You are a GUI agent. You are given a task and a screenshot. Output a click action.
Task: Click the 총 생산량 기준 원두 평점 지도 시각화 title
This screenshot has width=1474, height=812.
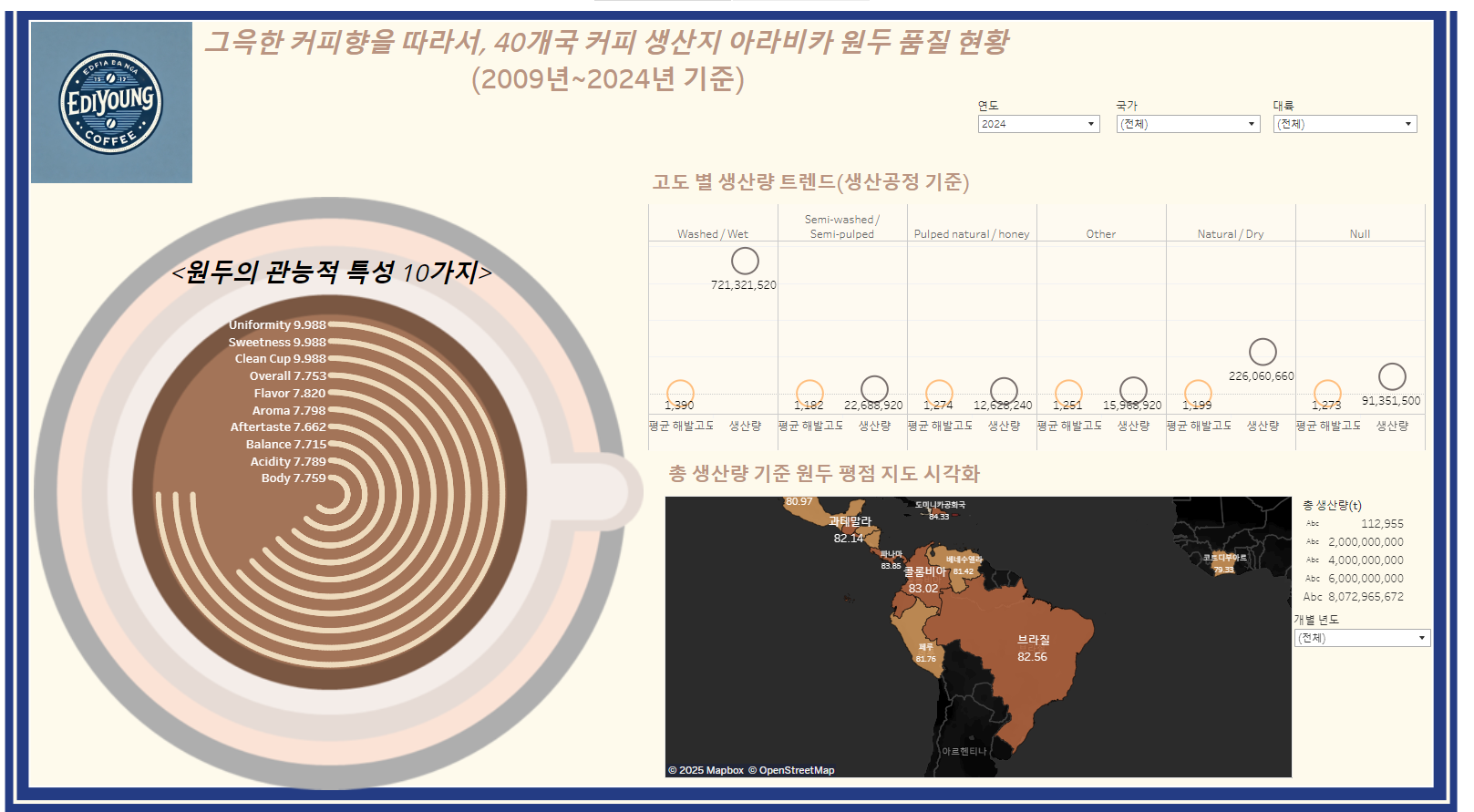tap(824, 474)
